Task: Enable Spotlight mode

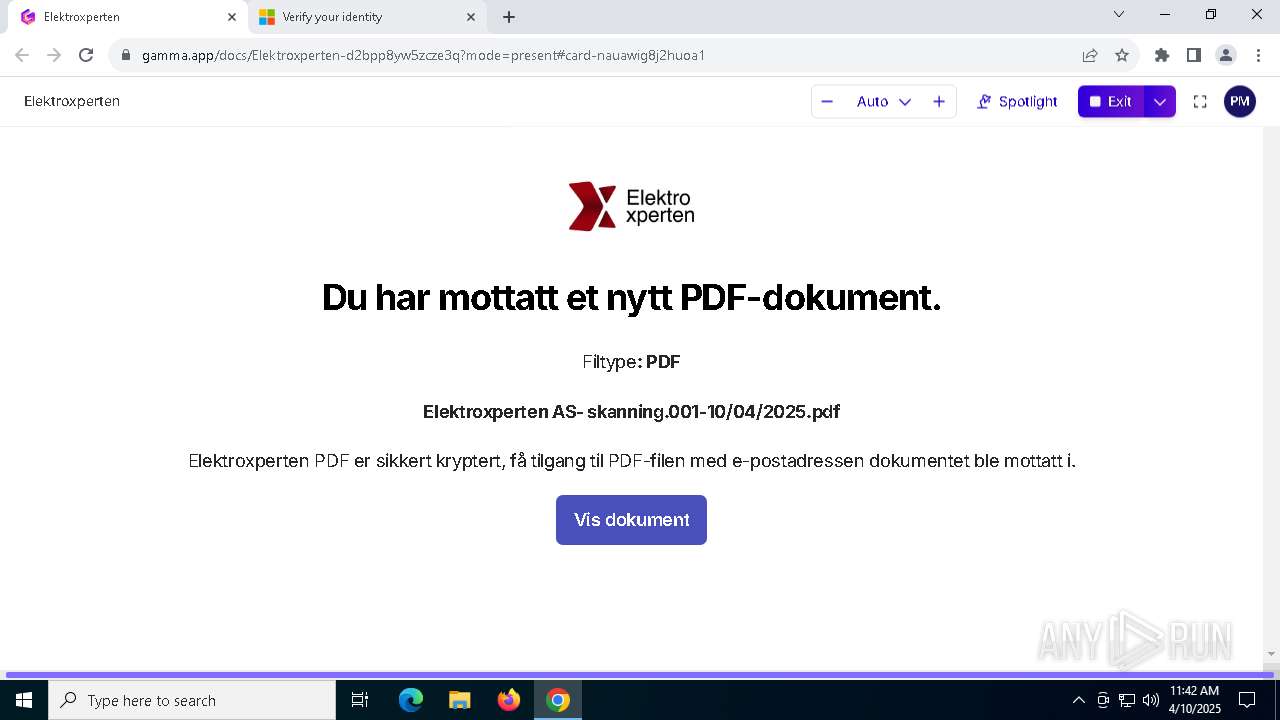Action: pos(1017,101)
